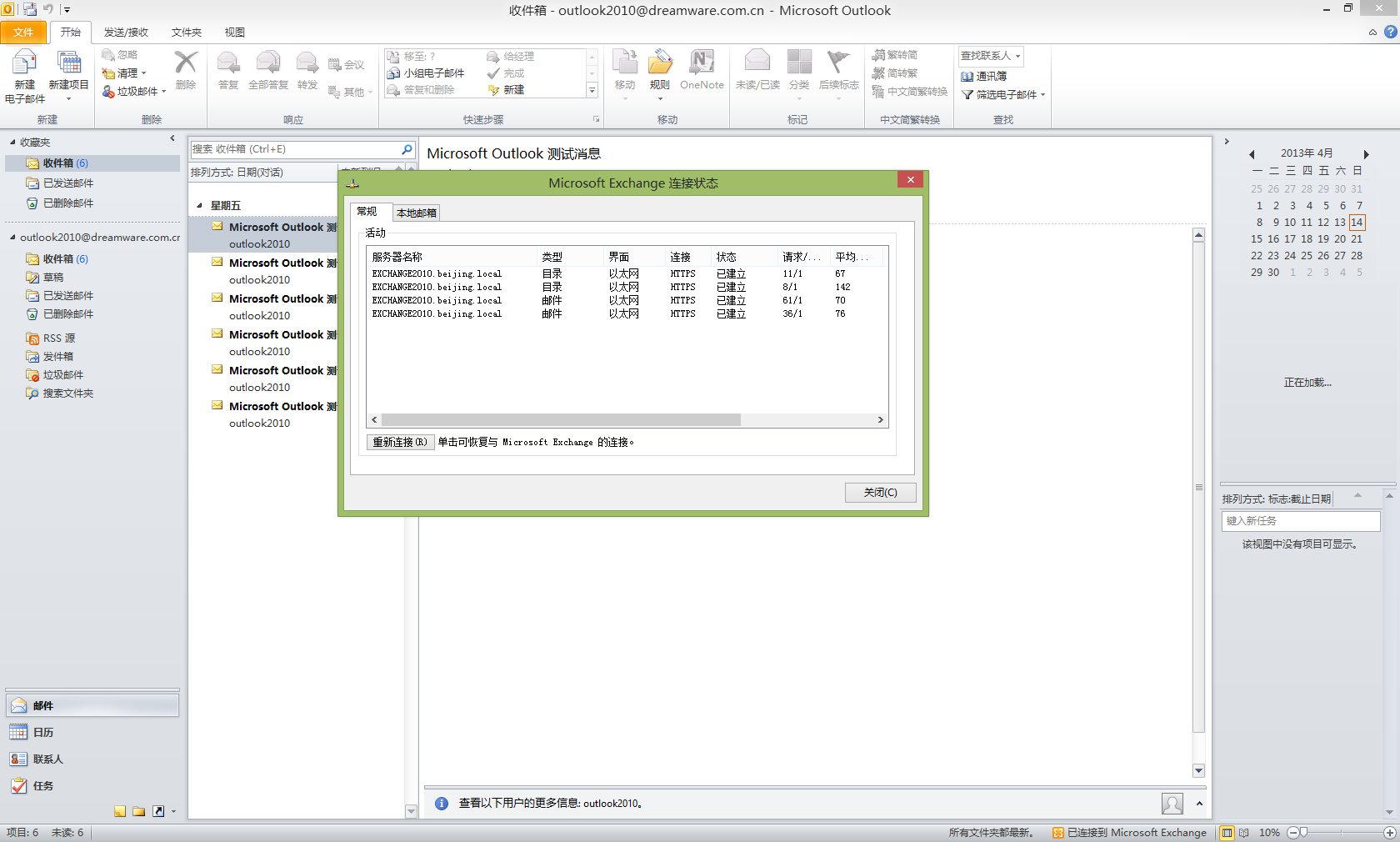Open Calendar (日历) in navigation pane
Image resolution: width=1400 pixels, height=842 pixels.
pos(92,732)
